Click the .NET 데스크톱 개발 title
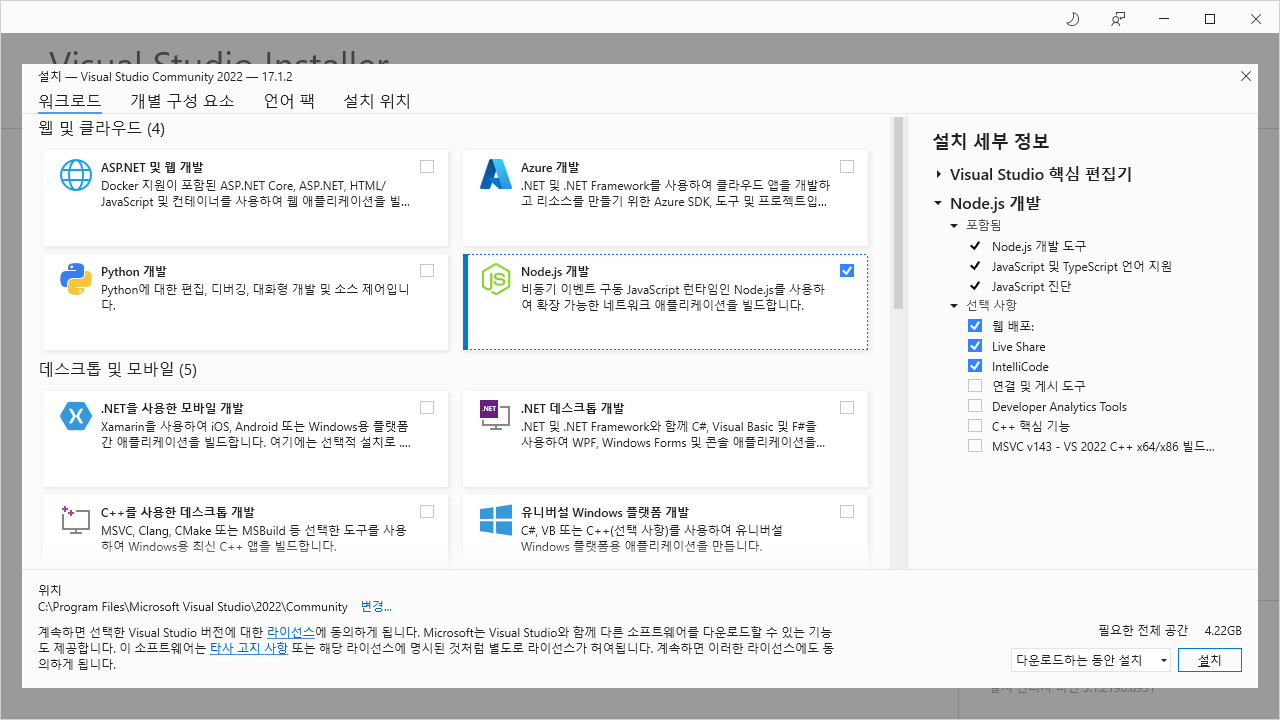1280x720 pixels. point(573,408)
